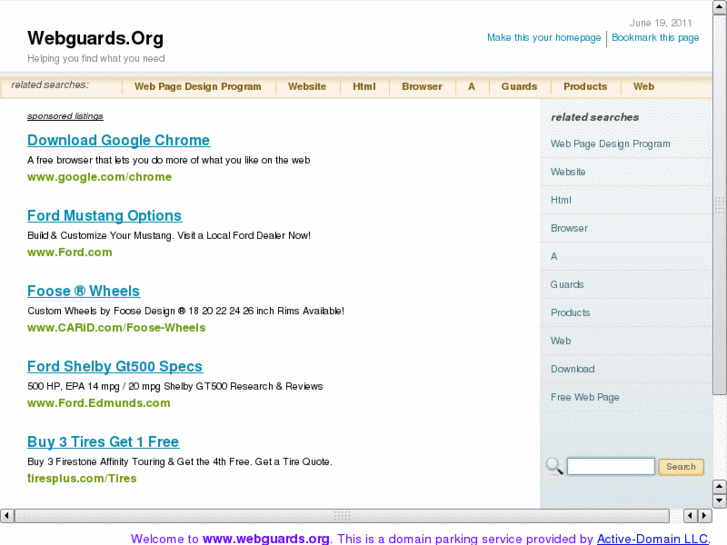Focus the search text input field
Screen dimensions: 727x545
click(611, 467)
